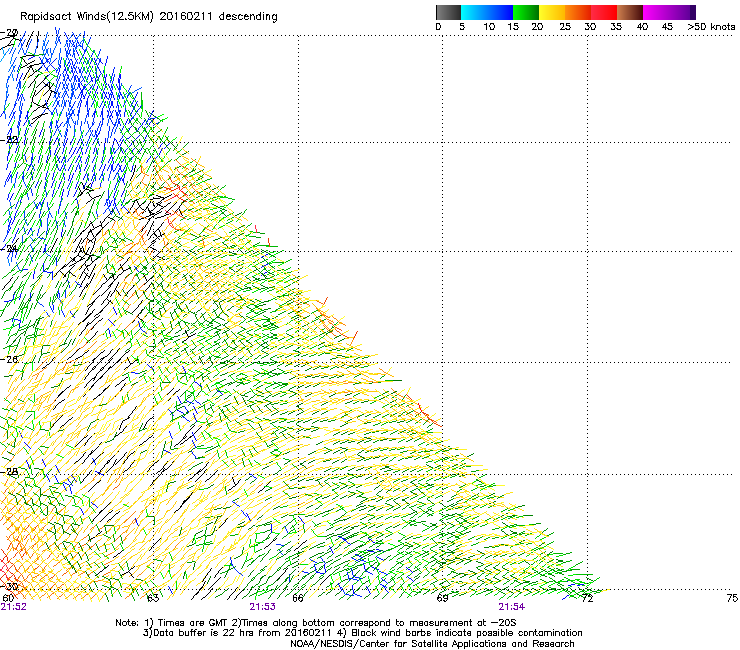This screenshot has width=740, height=650.
Task: Click the Rapidscat Winds 20160211 descending title
Action: [149, 17]
